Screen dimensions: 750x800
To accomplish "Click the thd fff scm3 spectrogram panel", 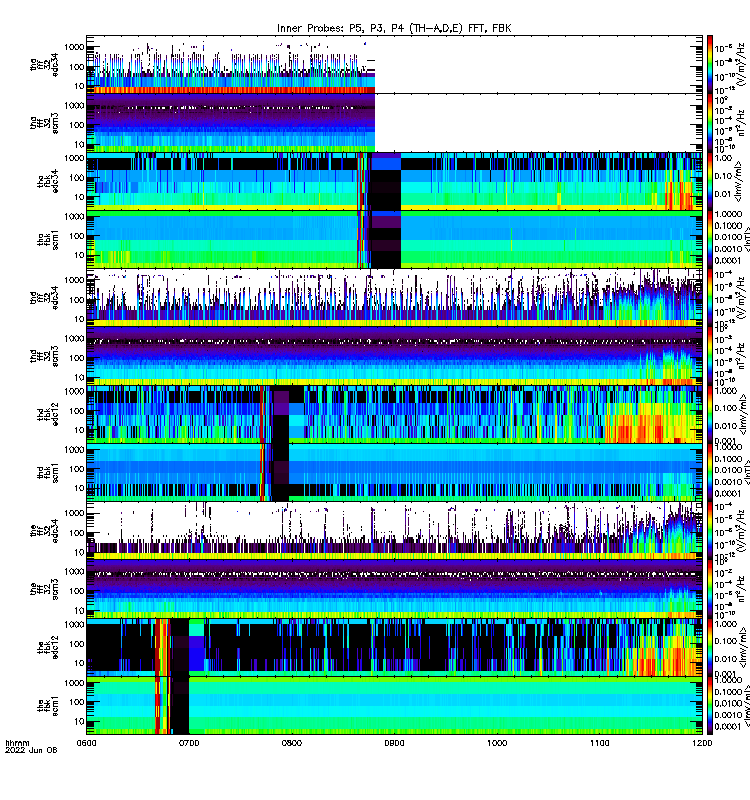I will pyautogui.click(x=394, y=356).
